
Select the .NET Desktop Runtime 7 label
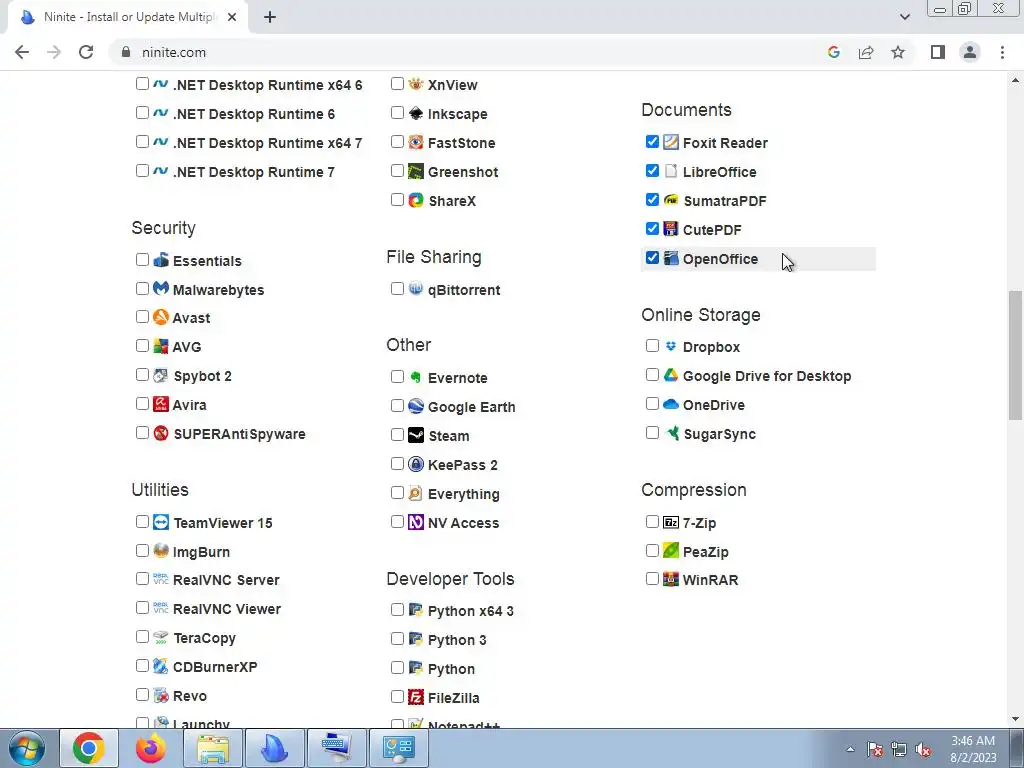coord(253,172)
